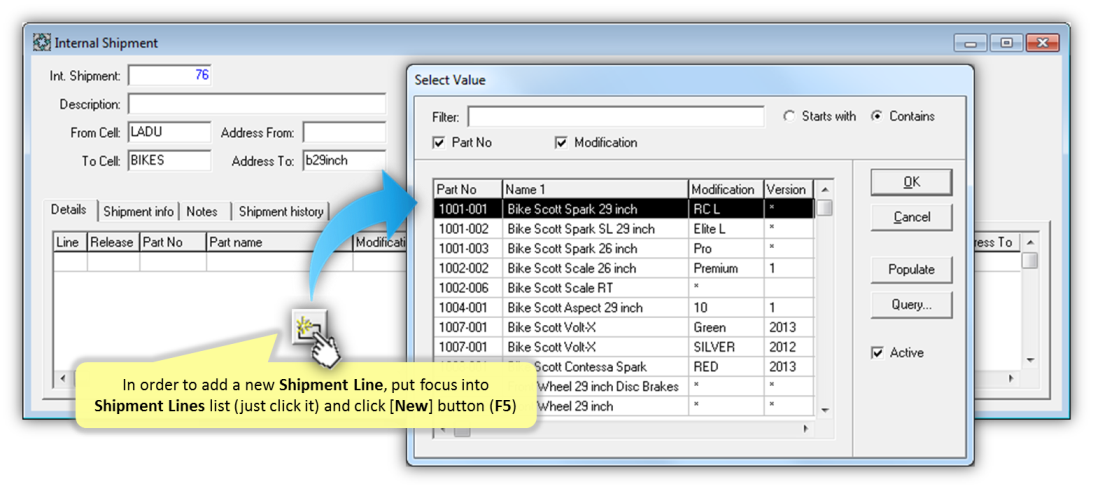Click the scroll down arrow in Select Value list
Viewport: 1093px width, 489px height.
coord(825,410)
